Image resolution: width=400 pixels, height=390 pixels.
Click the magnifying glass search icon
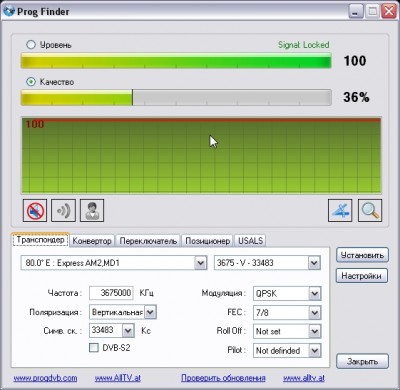pyautogui.click(x=370, y=210)
